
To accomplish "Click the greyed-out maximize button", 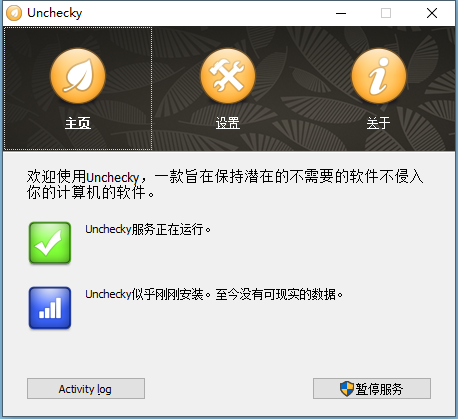I will (386, 13).
